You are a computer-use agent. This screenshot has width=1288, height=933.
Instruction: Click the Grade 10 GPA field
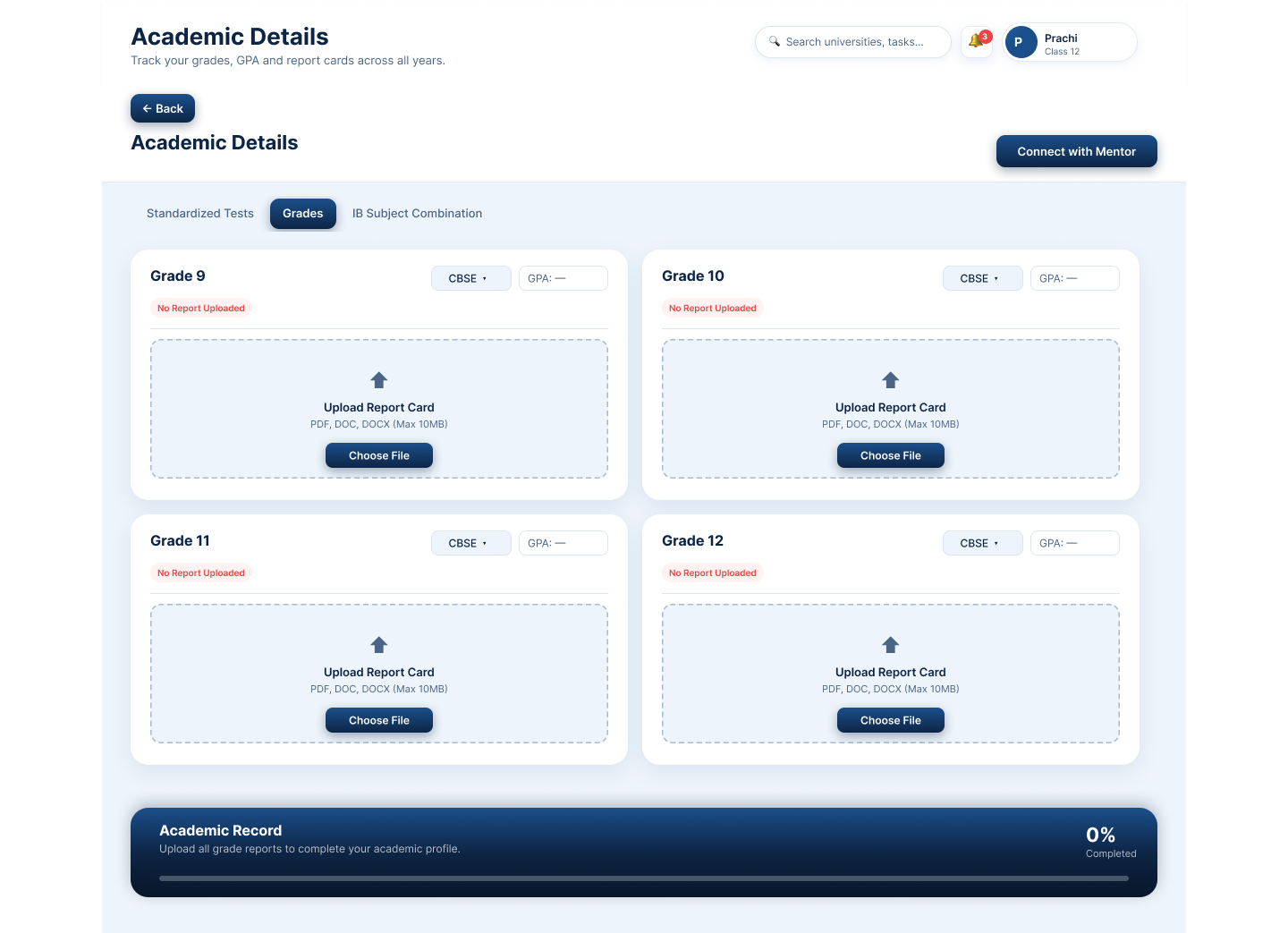(x=1075, y=278)
